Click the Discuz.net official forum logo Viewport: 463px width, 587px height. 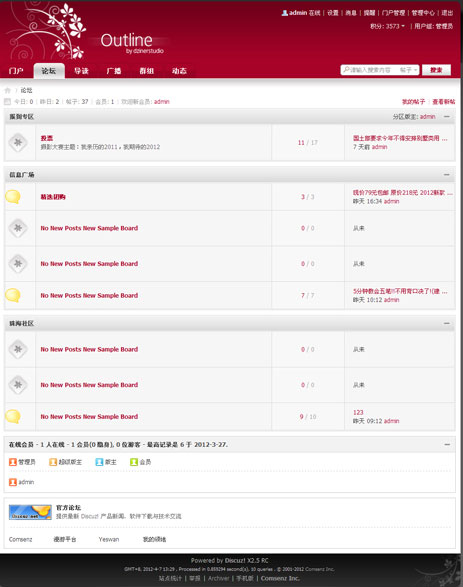pos(30,512)
